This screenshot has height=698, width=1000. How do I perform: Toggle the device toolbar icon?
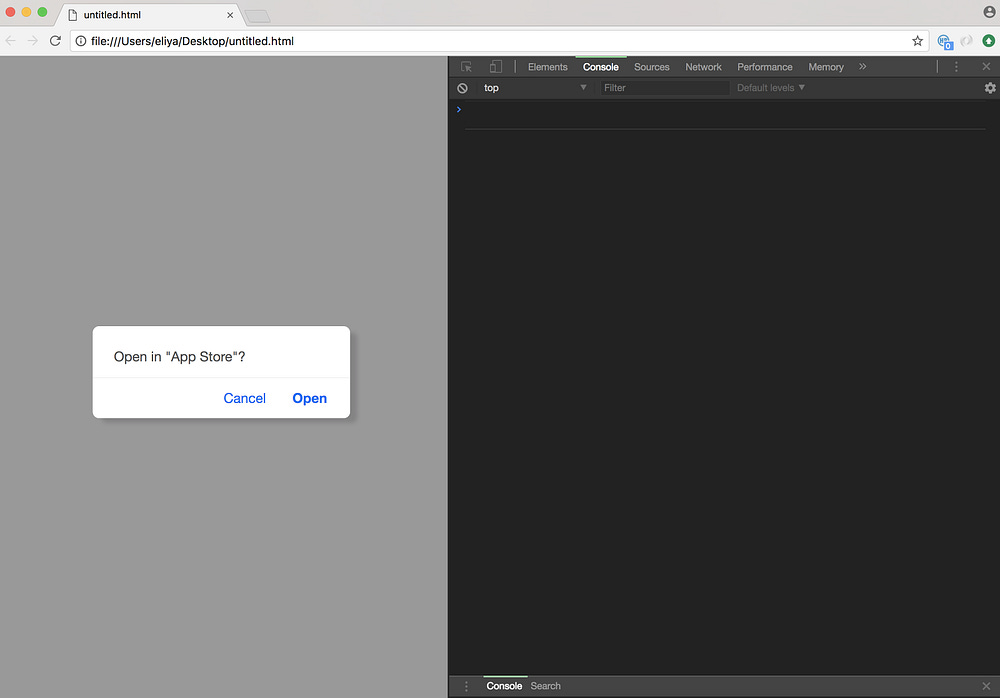(496, 67)
